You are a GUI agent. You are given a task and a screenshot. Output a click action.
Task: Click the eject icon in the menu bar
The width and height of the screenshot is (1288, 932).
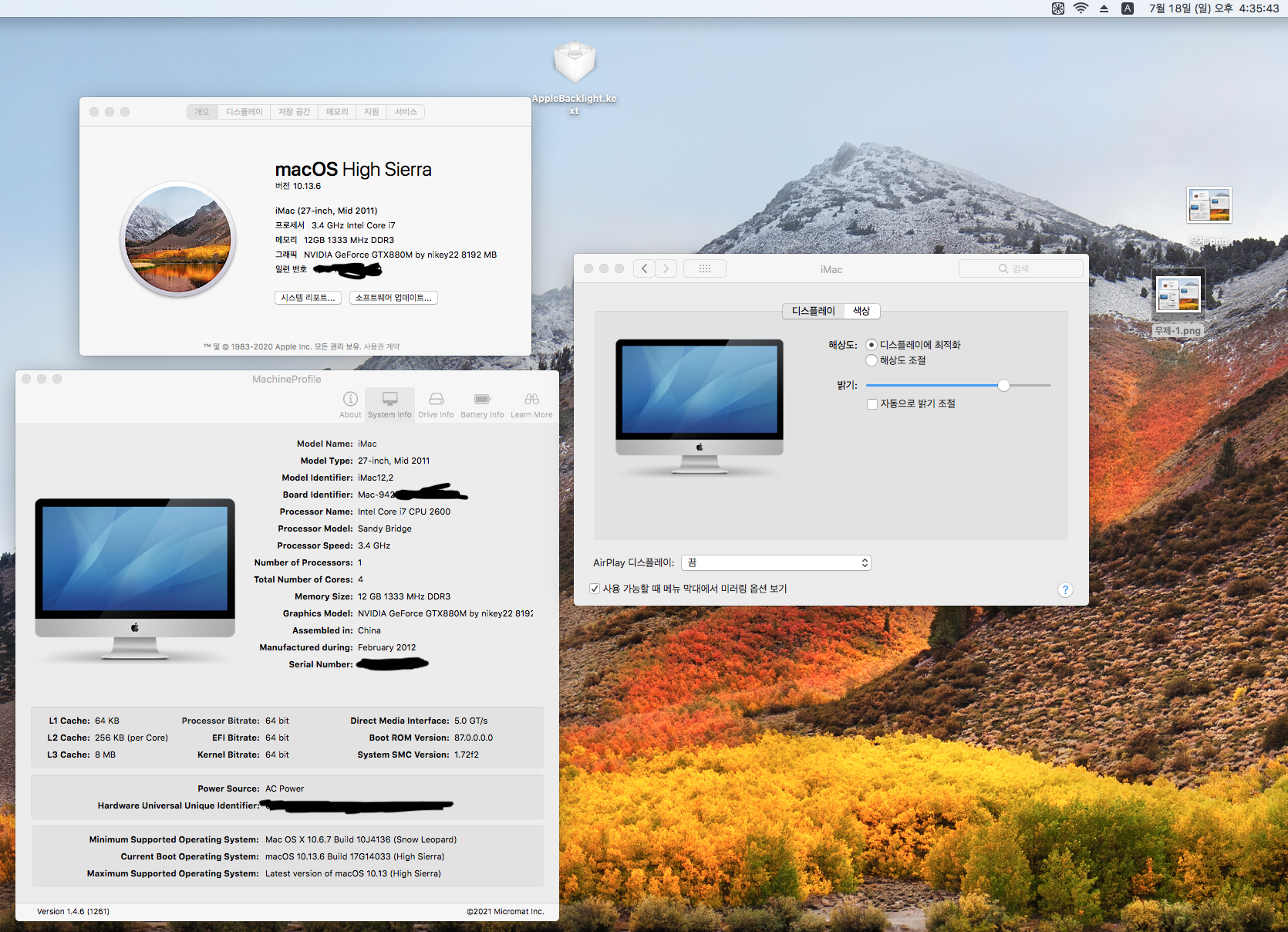[1104, 8]
